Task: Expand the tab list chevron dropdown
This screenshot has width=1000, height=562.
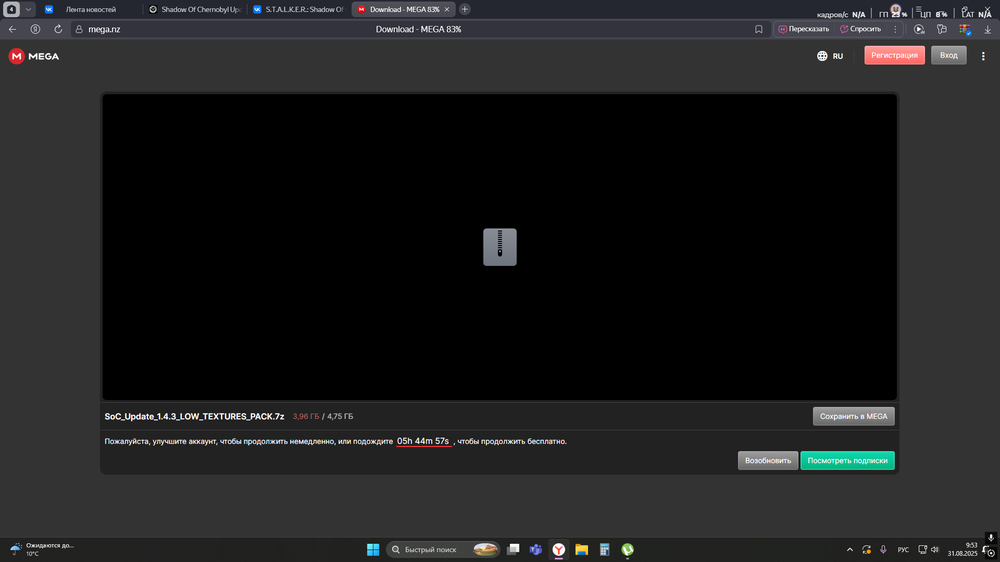Action: [28, 9]
